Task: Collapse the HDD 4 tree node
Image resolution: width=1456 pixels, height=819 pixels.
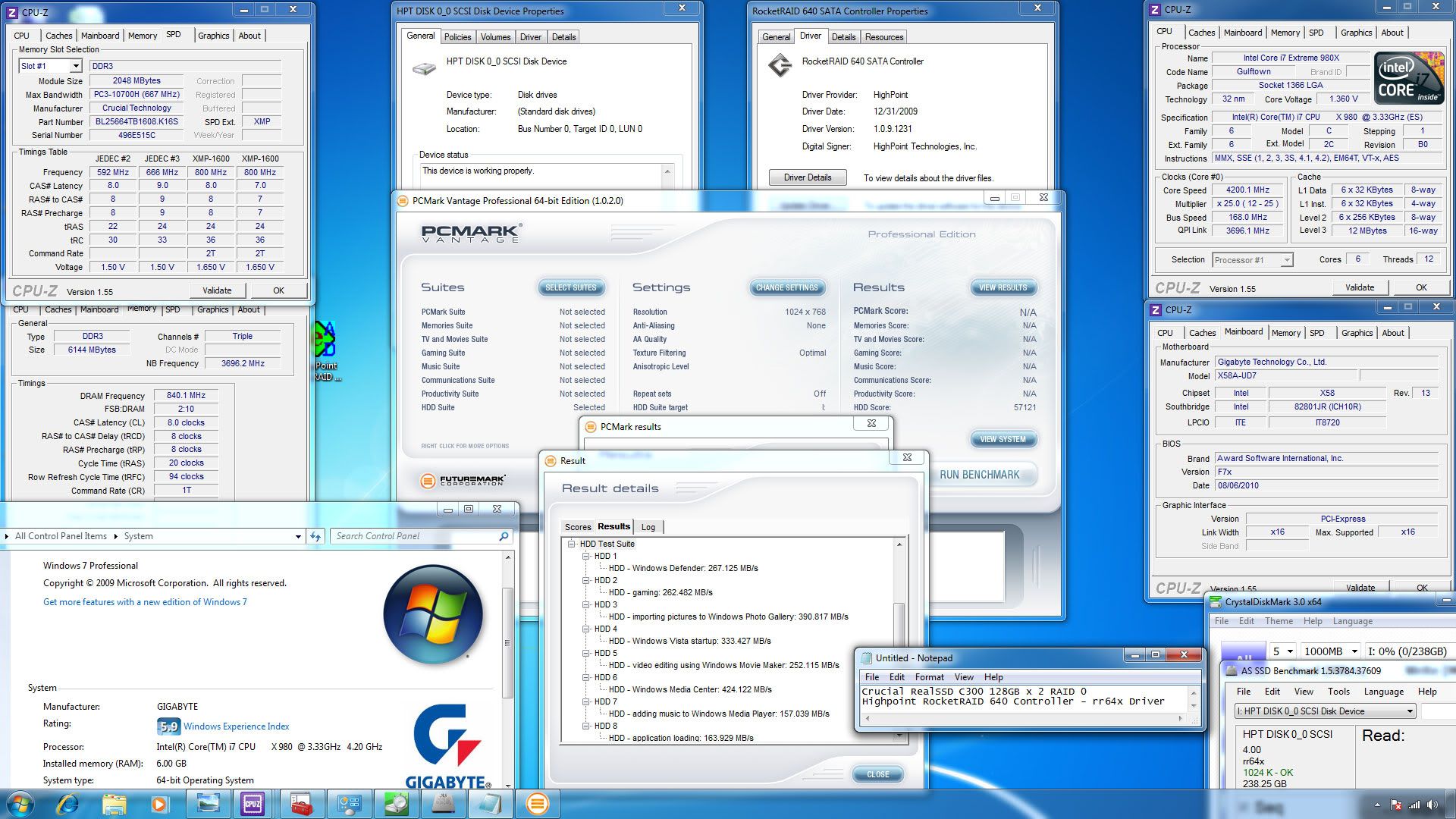Action: 586,629
